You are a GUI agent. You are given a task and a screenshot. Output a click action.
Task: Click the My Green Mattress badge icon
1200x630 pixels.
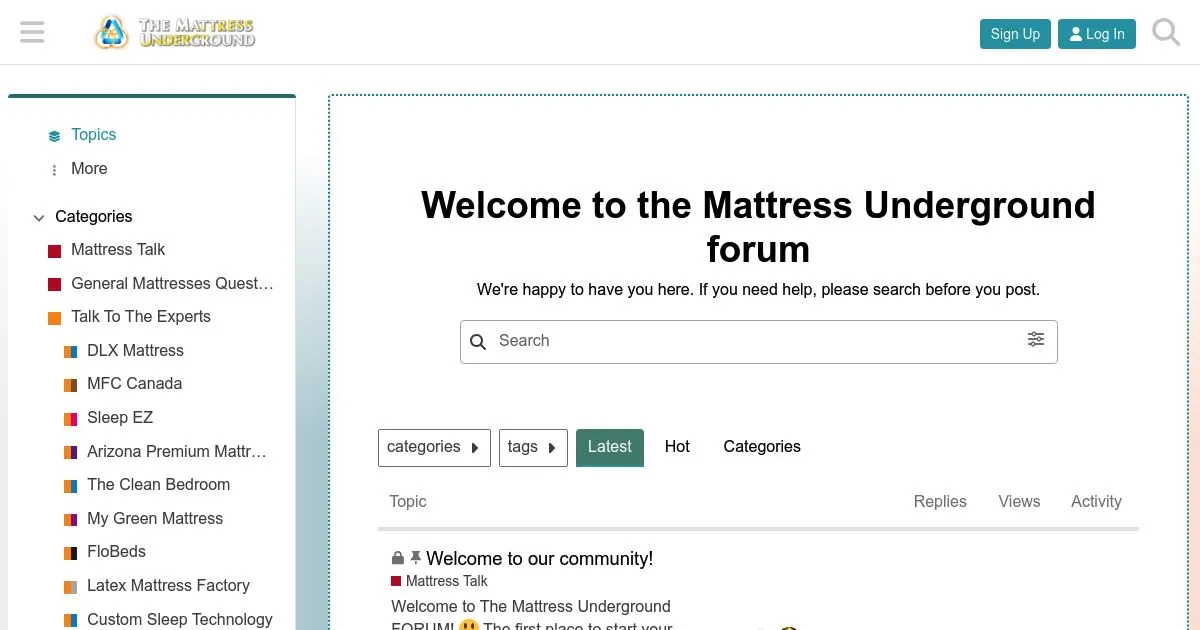pyautogui.click(x=71, y=520)
